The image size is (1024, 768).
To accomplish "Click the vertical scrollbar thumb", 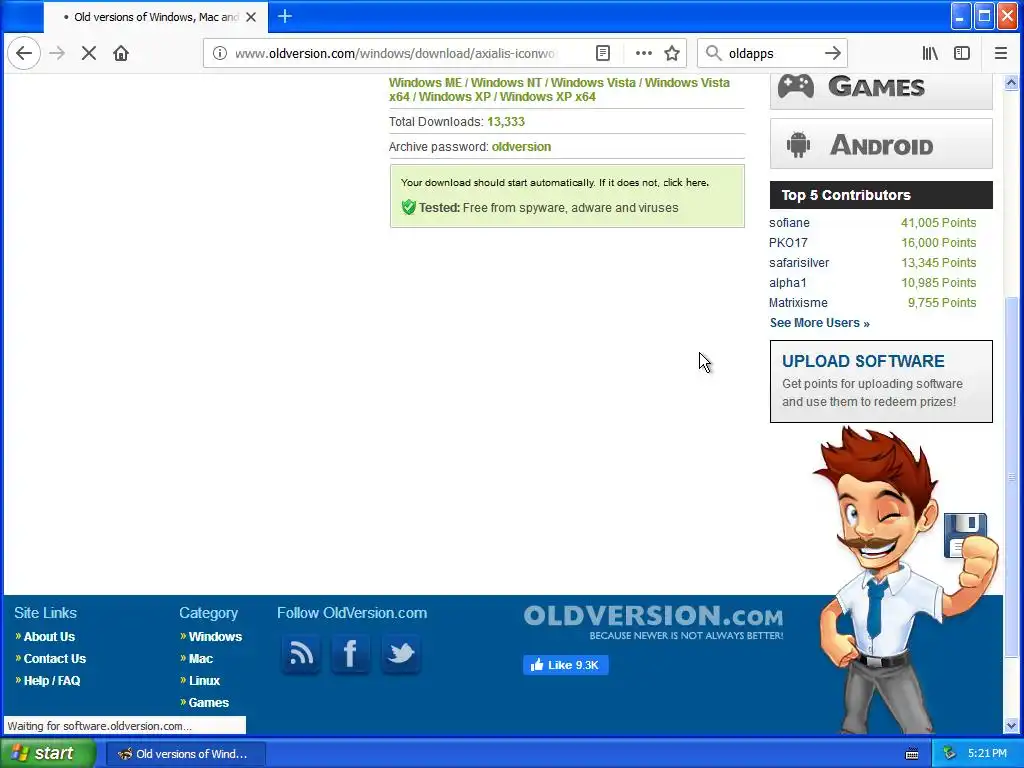I will [x=1011, y=477].
